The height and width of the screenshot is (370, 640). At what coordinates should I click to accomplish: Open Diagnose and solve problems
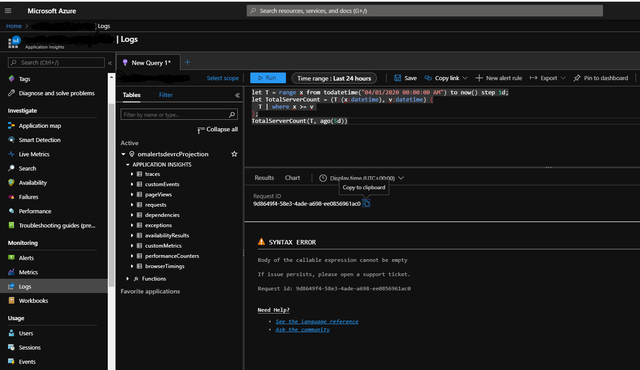[56, 93]
